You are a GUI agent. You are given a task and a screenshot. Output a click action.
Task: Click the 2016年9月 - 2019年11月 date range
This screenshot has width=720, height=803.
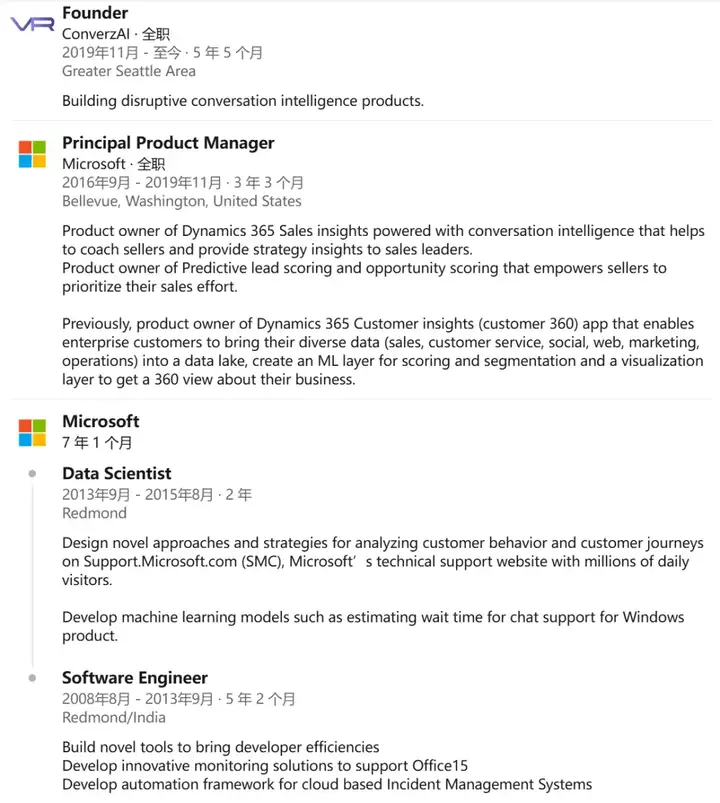point(142,183)
